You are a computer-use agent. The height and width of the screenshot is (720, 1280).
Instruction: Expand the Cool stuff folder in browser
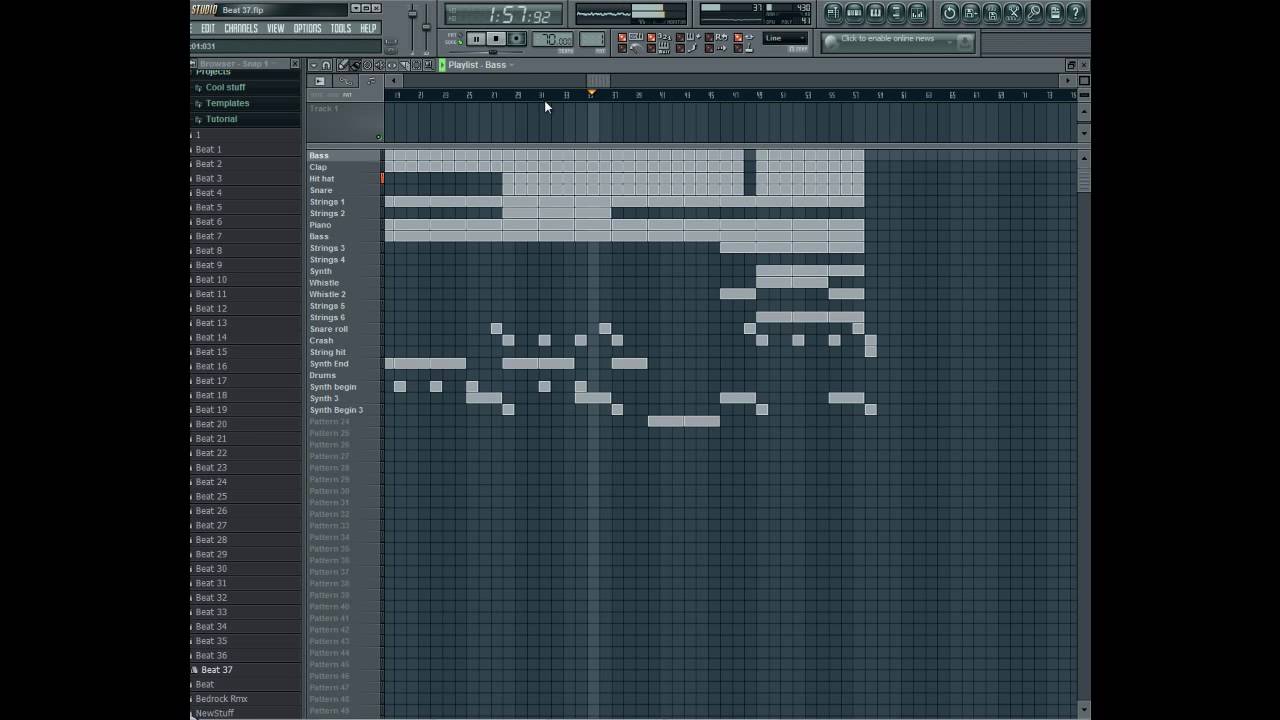pyautogui.click(x=225, y=87)
